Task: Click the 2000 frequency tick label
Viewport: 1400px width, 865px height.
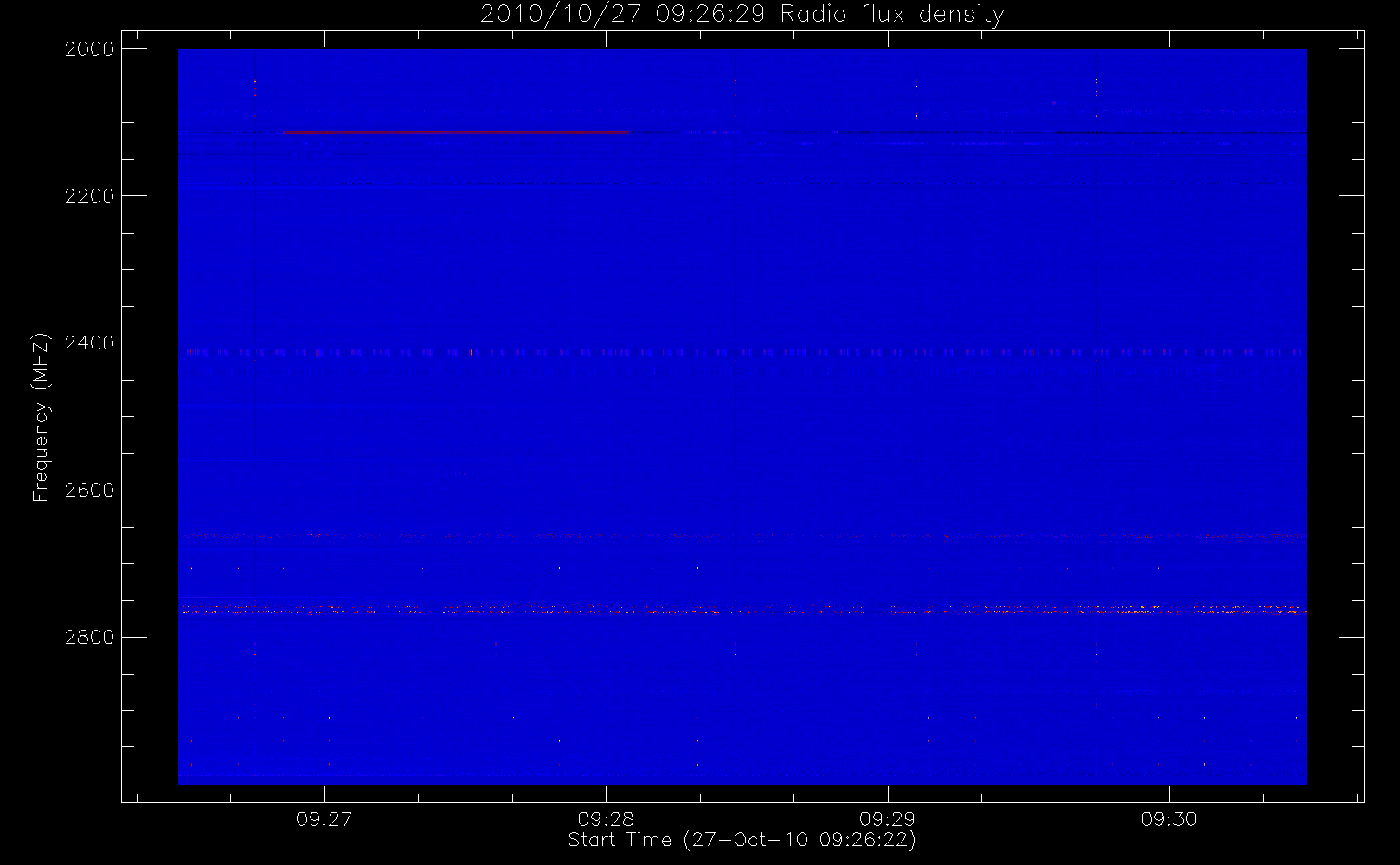Action: (x=90, y=49)
